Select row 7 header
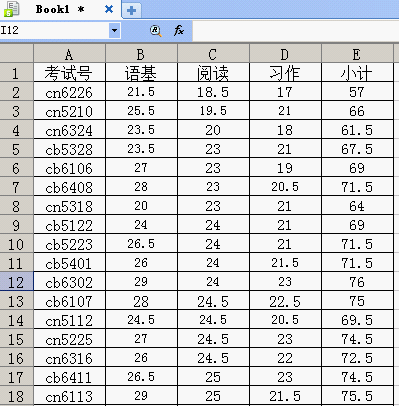Viewport: 400px width, 407px height. point(17,186)
